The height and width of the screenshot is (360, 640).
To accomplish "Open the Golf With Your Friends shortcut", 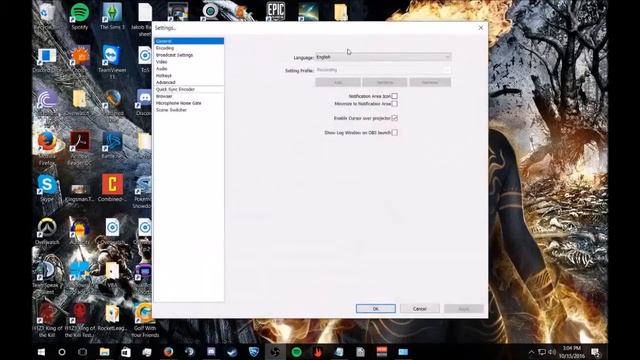I will pyautogui.click(x=144, y=320).
